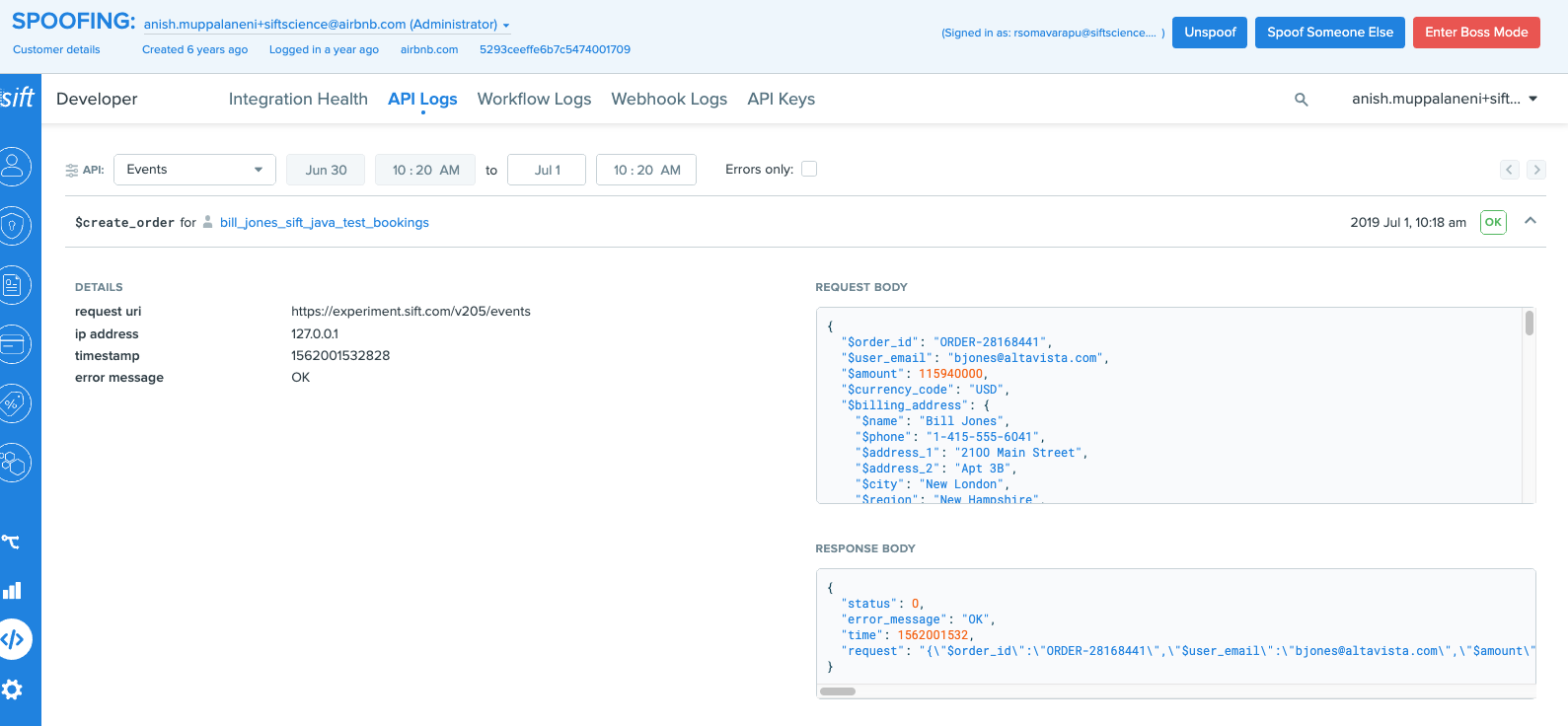Viewport: 1568px width, 726px height.
Task: Open the anish.muppalaneni user menu
Action: (1445, 99)
